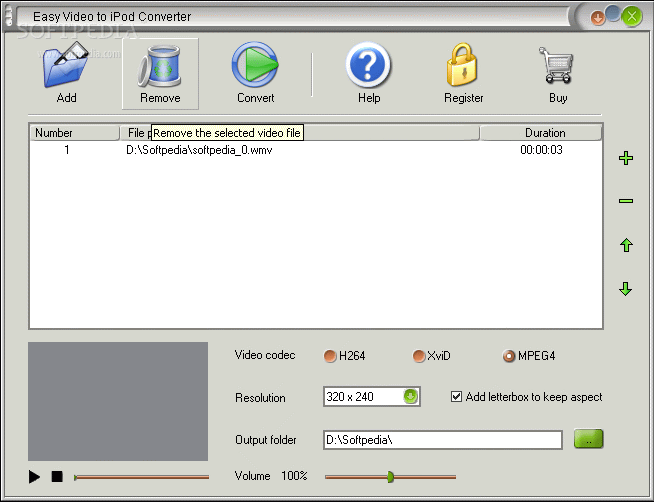Click row number 1 in the list
Viewport: 654px width, 502px height.
coord(67,150)
